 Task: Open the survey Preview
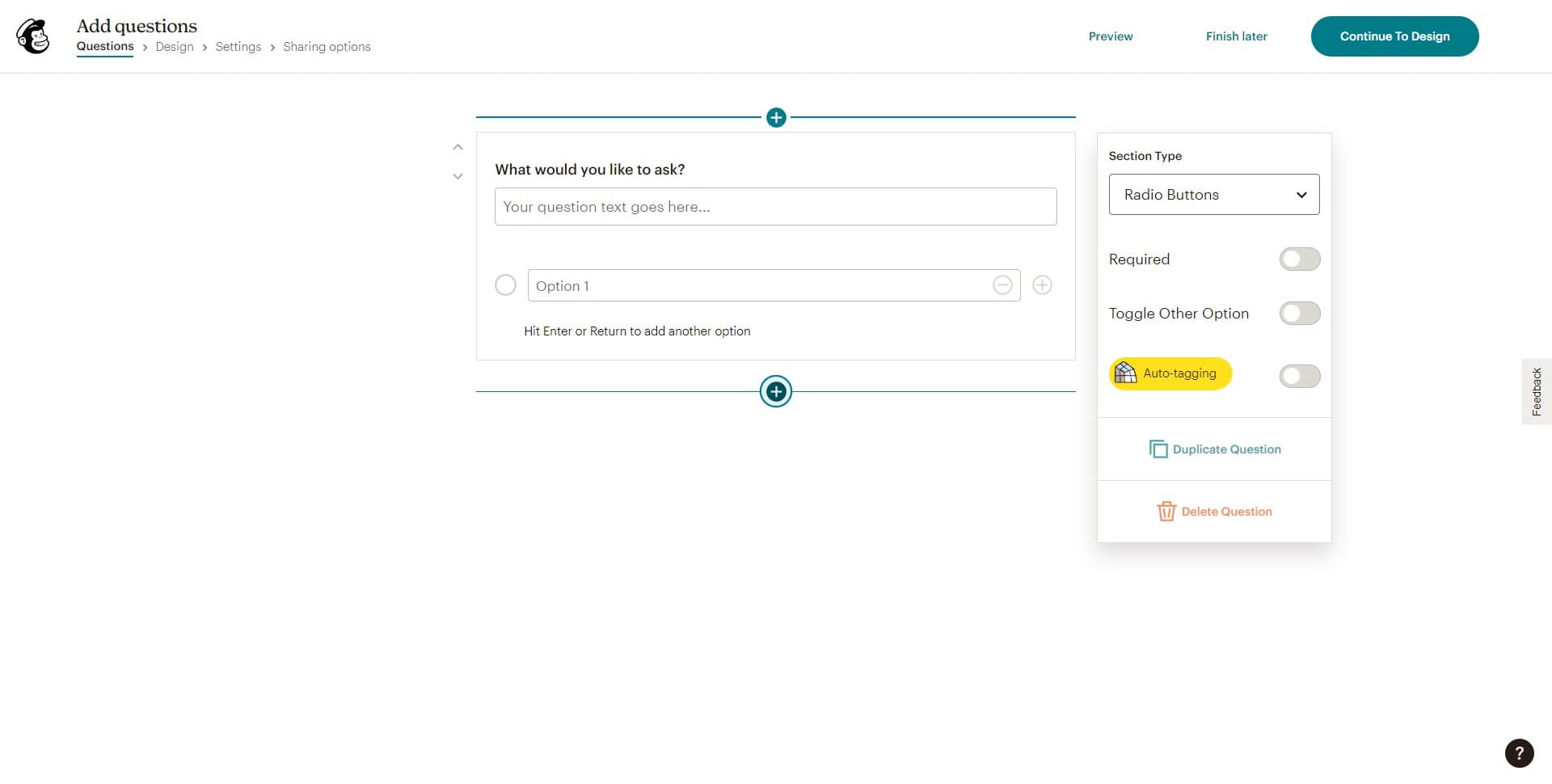(1110, 36)
